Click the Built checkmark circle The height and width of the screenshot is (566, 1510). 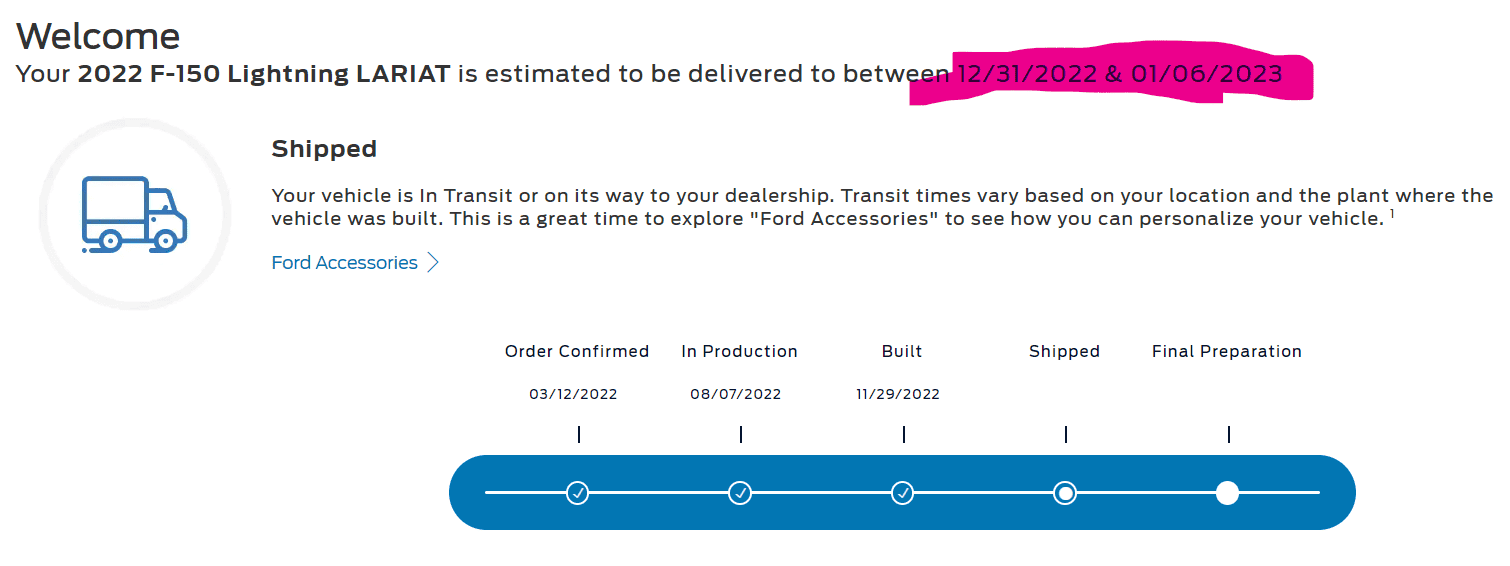(x=903, y=493)
